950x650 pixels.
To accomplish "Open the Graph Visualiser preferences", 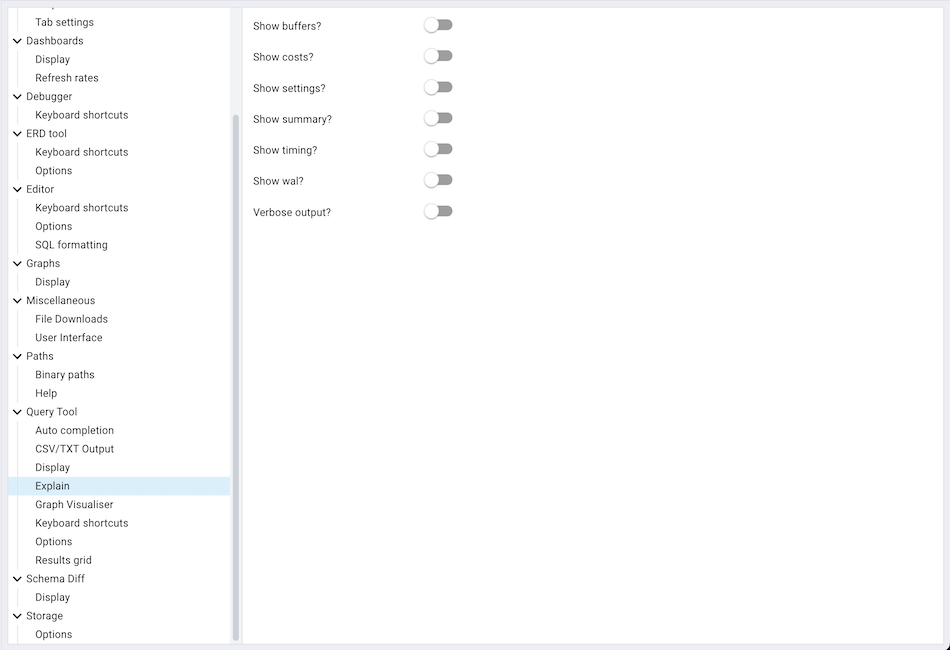I will pos(74,504).
